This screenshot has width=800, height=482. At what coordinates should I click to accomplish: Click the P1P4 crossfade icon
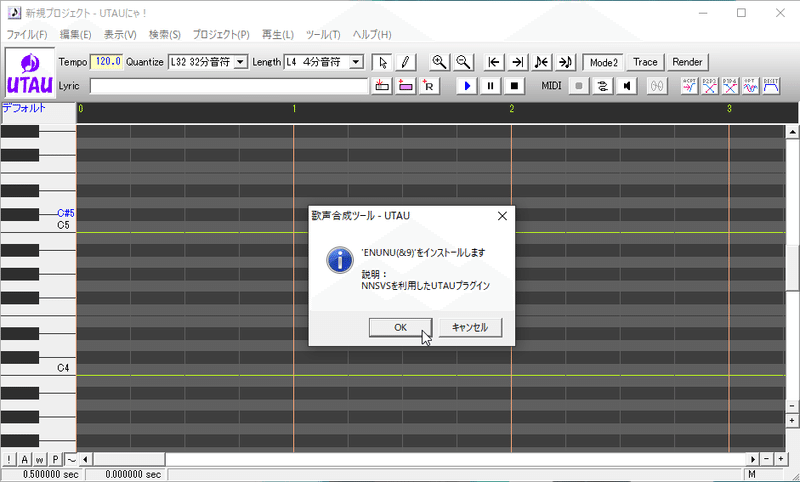(730, 86)
